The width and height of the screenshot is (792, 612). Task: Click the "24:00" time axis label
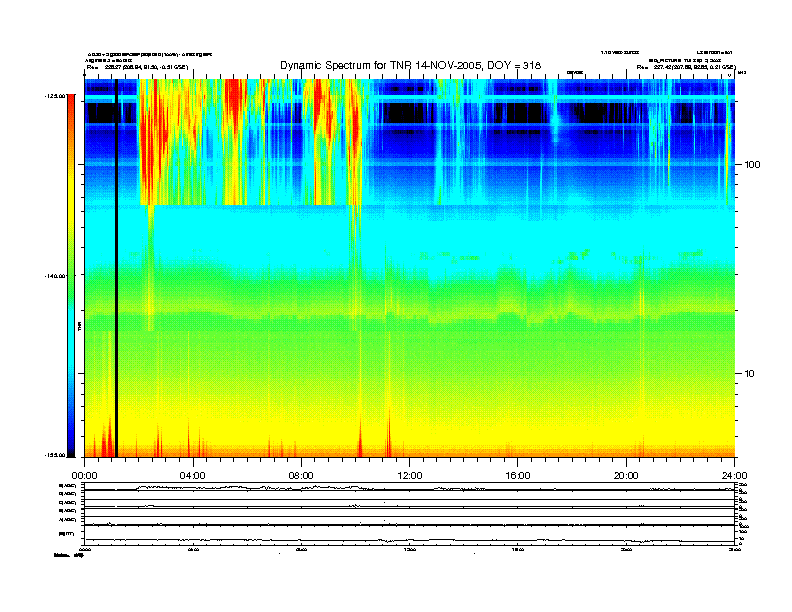[x=734, y=476]
